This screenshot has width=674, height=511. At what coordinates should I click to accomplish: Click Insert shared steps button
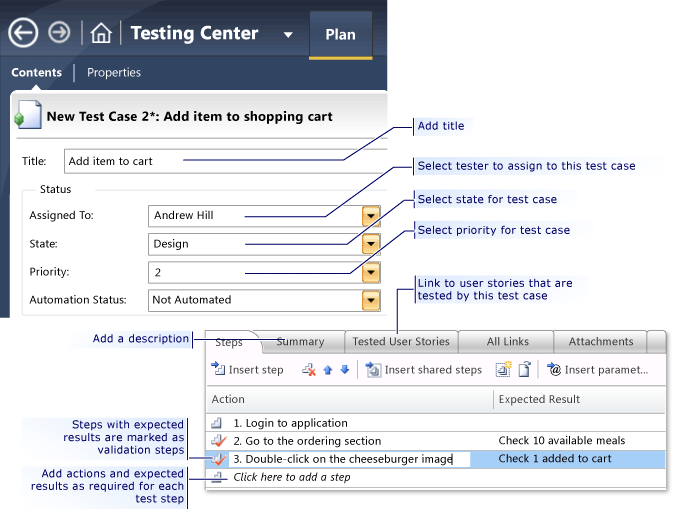pyautogui.click(x=423, y=370)
